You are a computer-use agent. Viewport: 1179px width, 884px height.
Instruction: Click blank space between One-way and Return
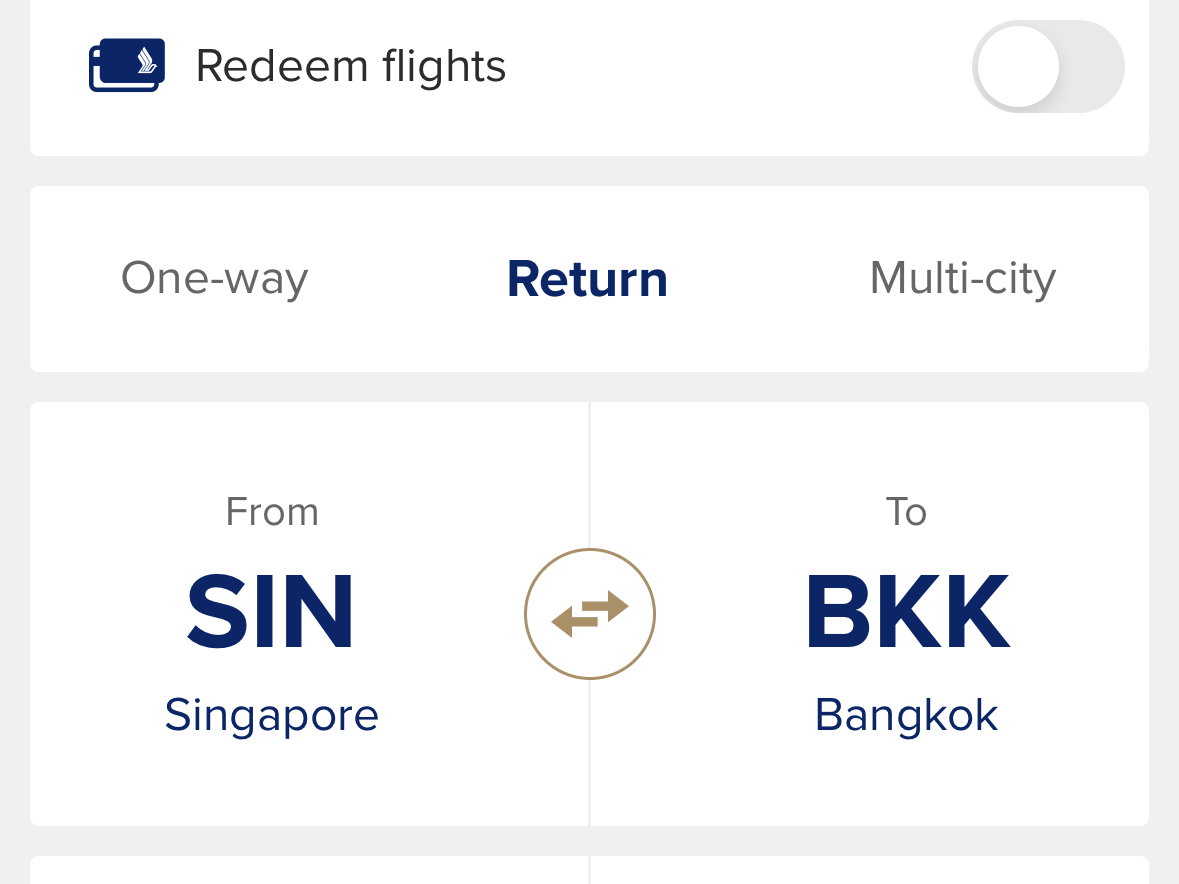point(407,278)
